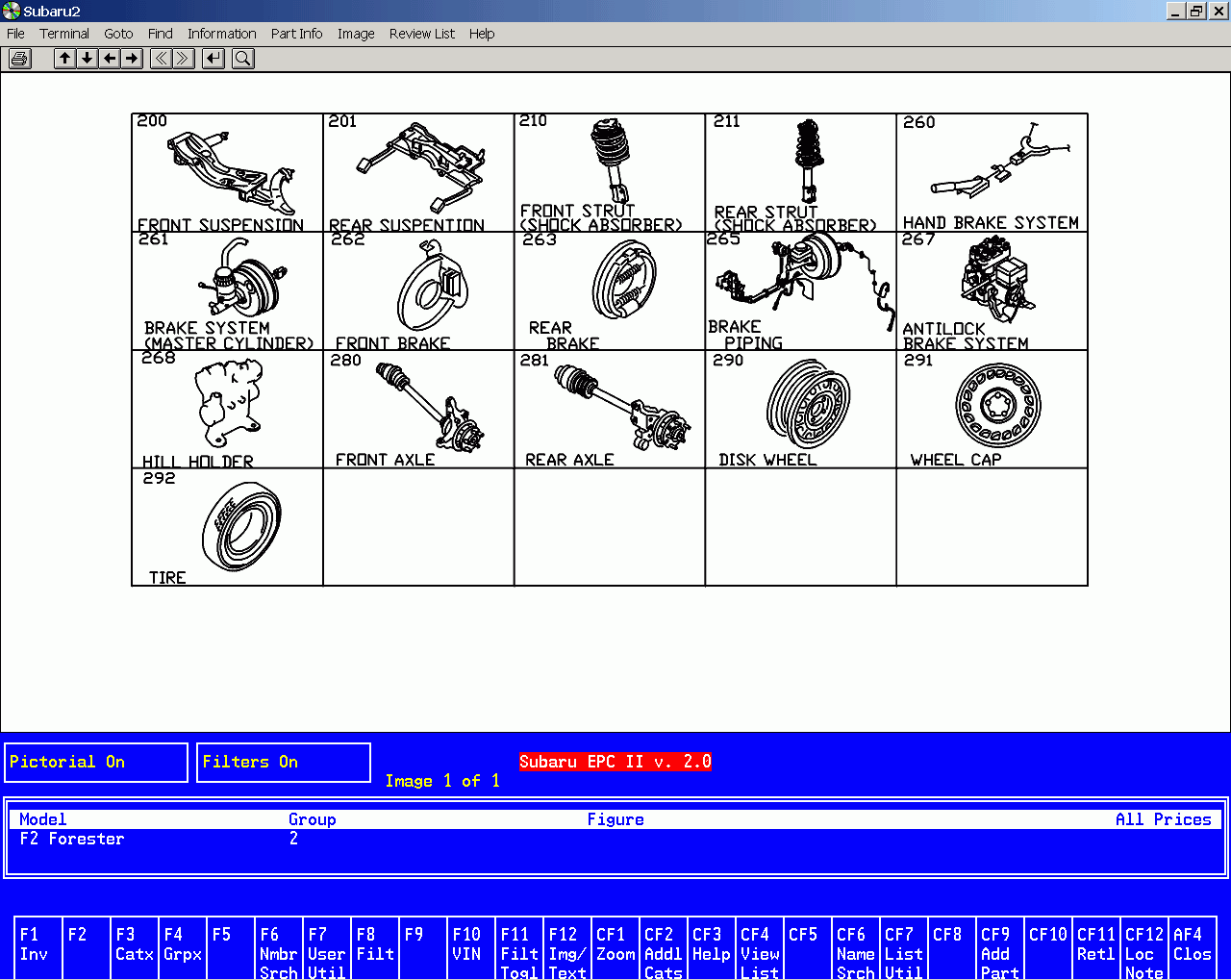Click the All Prices header label
Image resolution: width=1231 pixels, height=980 pixels.
click(1164, 819)
